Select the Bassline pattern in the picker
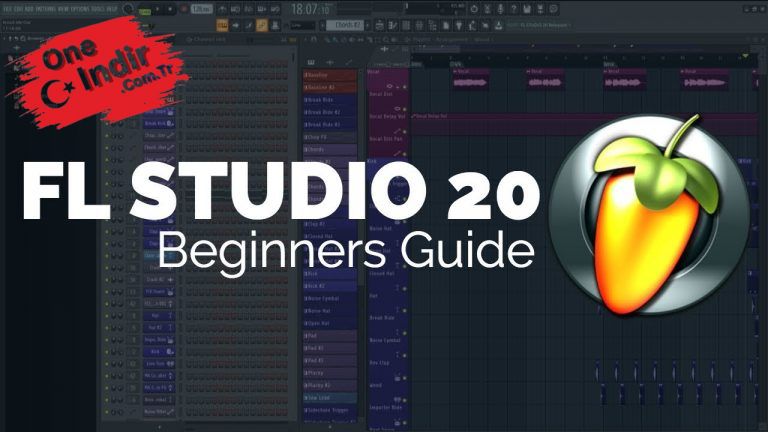The height and width of the screenshot is (432, 768). click(330, 75)
